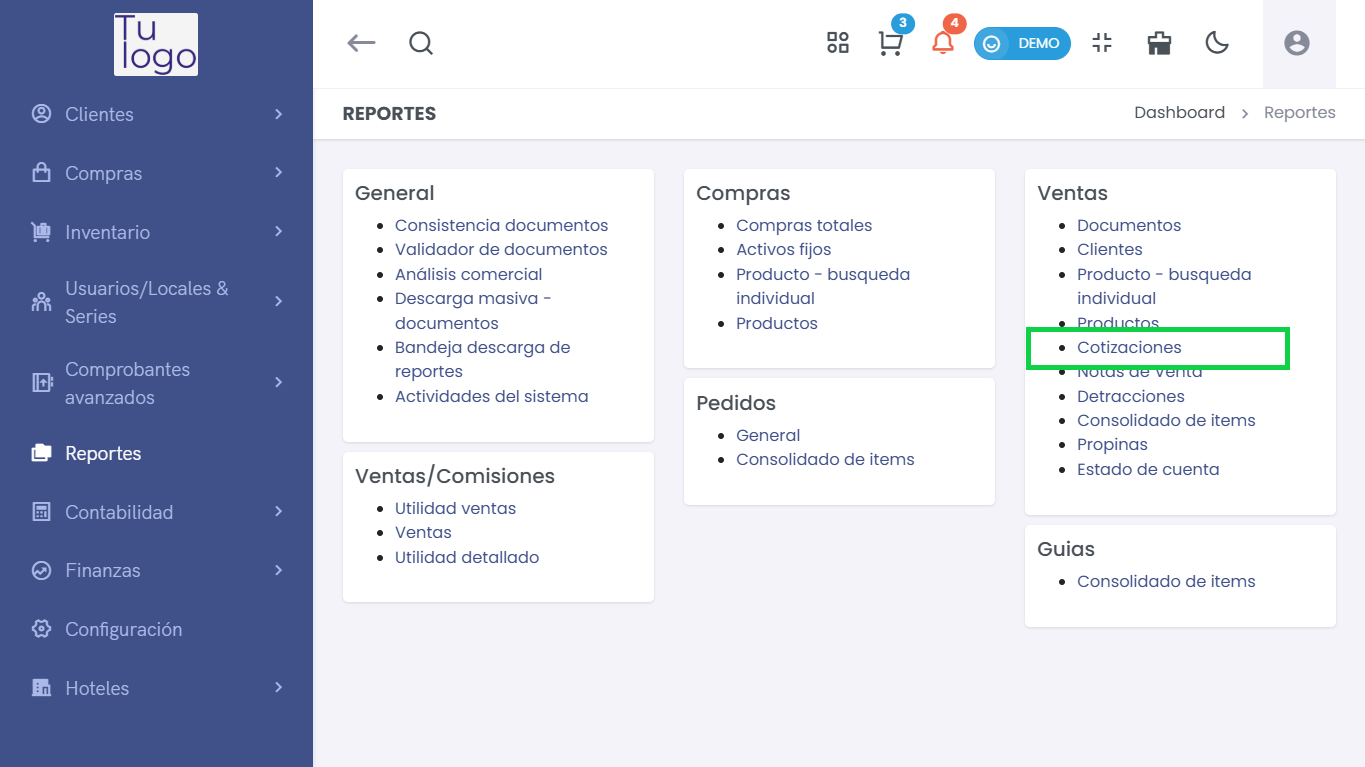Screen dimensions: 1365x767
Task: Open the shopping cart icon
Action: tap(890, 43)
